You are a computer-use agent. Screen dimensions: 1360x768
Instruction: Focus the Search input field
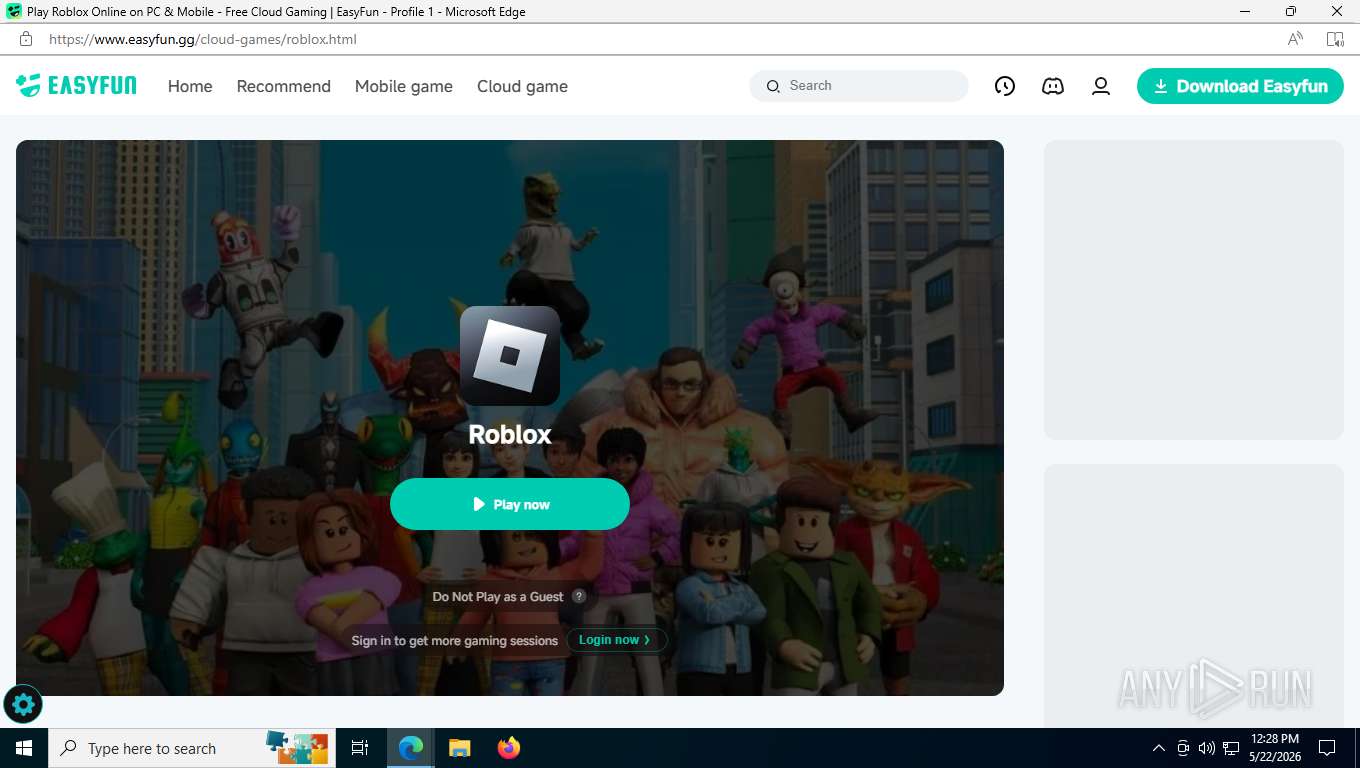pos(859,86)
